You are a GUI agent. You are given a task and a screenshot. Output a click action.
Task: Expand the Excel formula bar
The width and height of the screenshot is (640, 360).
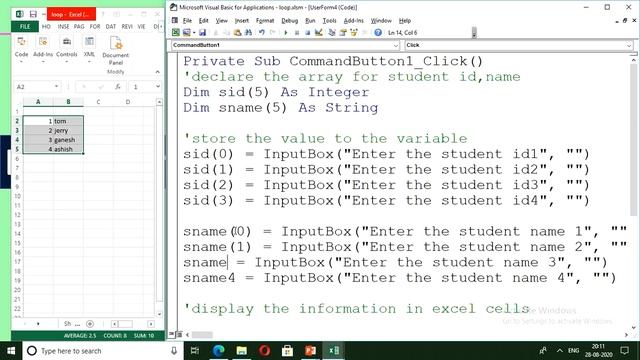[158, 87]
